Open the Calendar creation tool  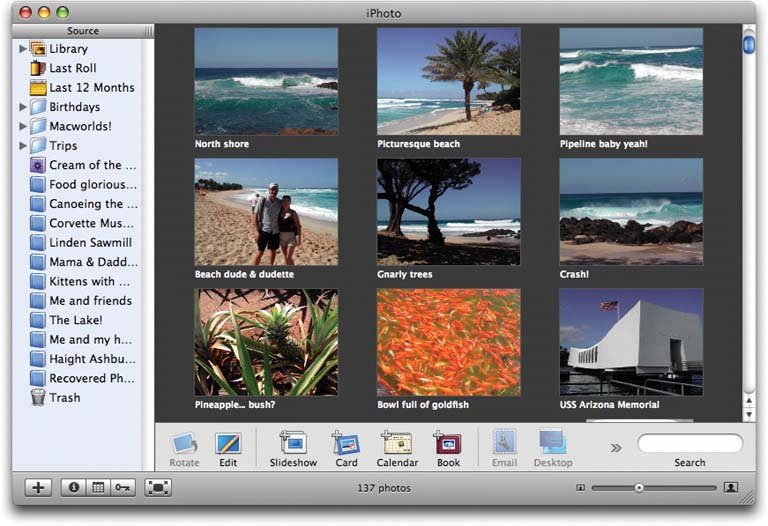[397, 443]
